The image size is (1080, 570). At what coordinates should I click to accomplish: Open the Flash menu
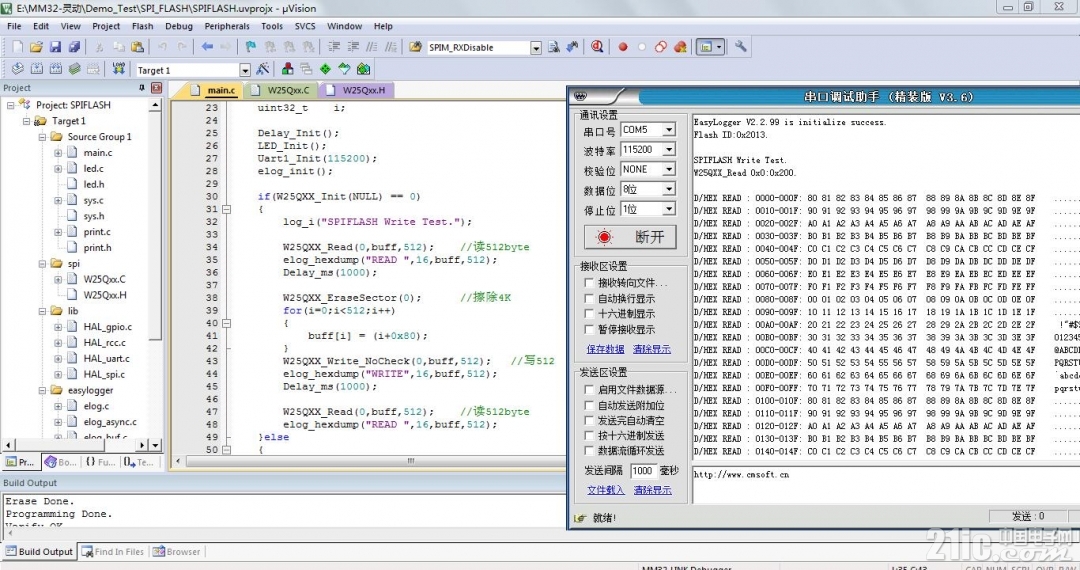click(x=143, y=26)
